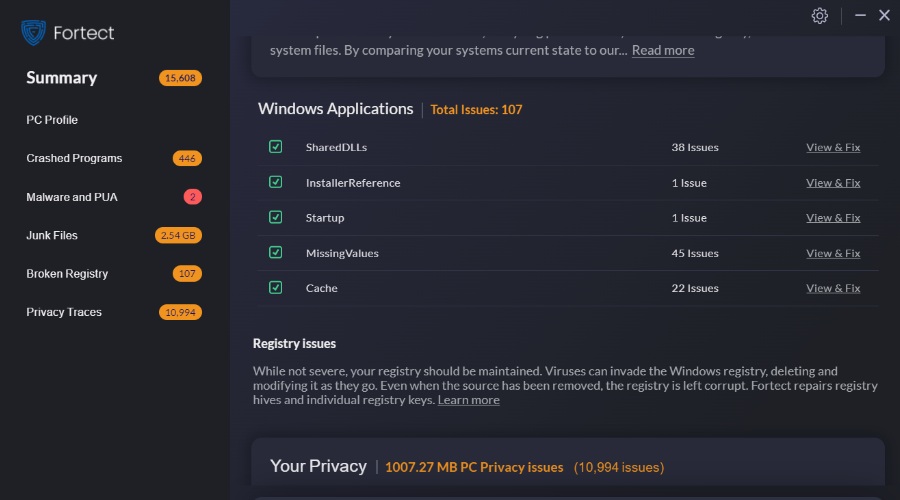This screenshot has height=500, width=900.
Task: Click 'Total Issues: 107' text
Action: 476,110
